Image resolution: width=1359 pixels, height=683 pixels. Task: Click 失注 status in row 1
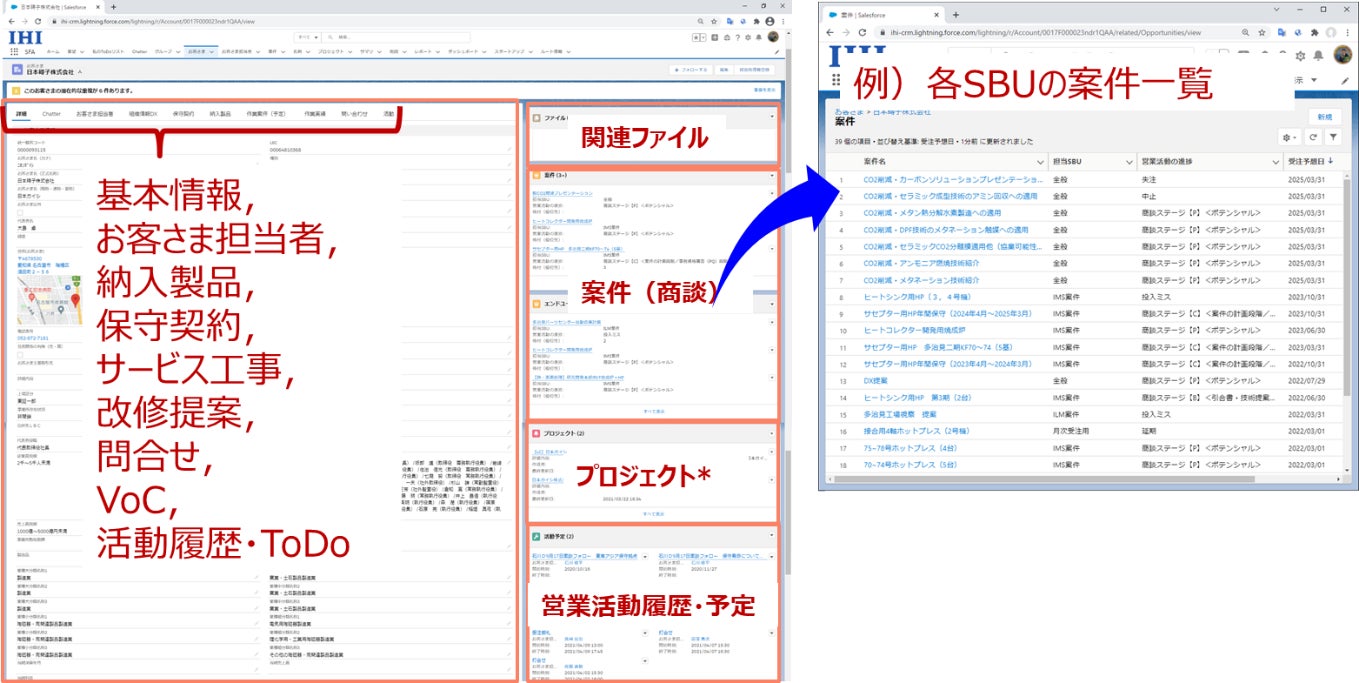click(x=1149, y=180)
